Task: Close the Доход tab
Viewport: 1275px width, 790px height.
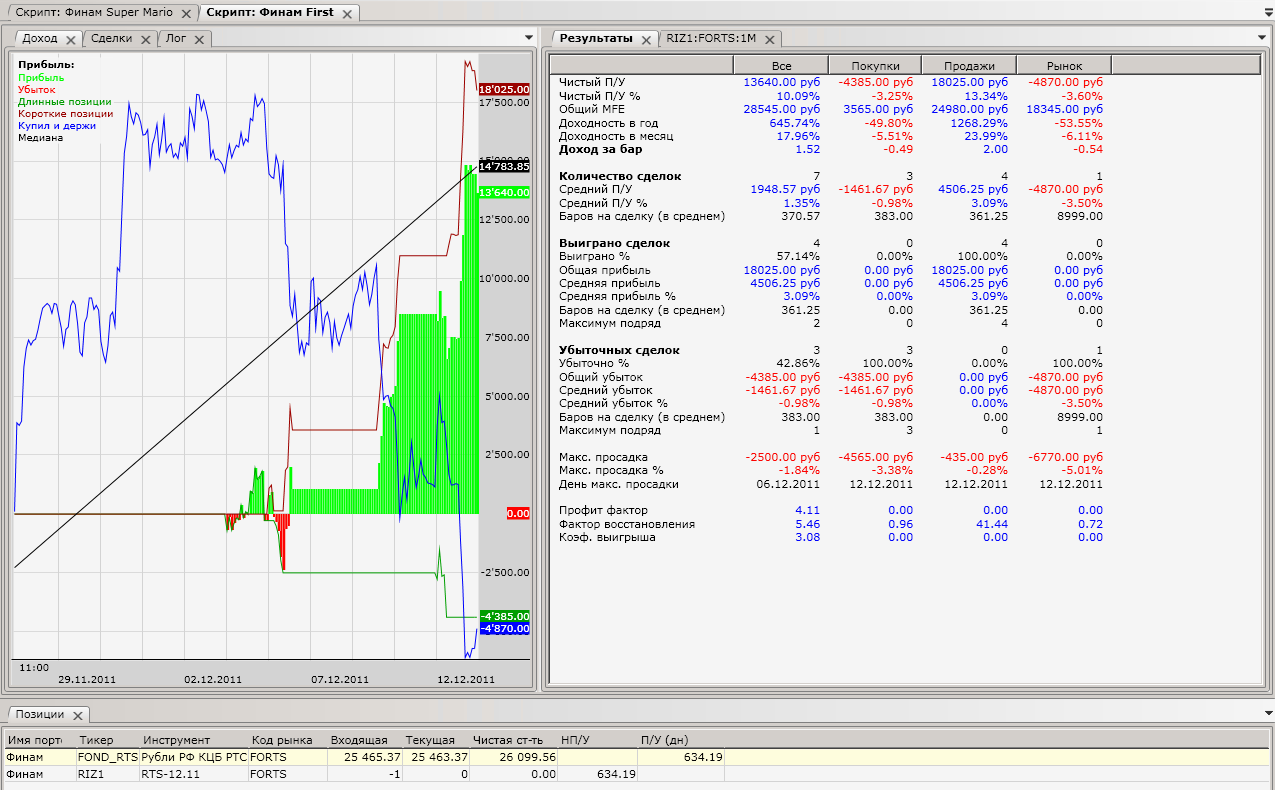Action: [70, 39]
